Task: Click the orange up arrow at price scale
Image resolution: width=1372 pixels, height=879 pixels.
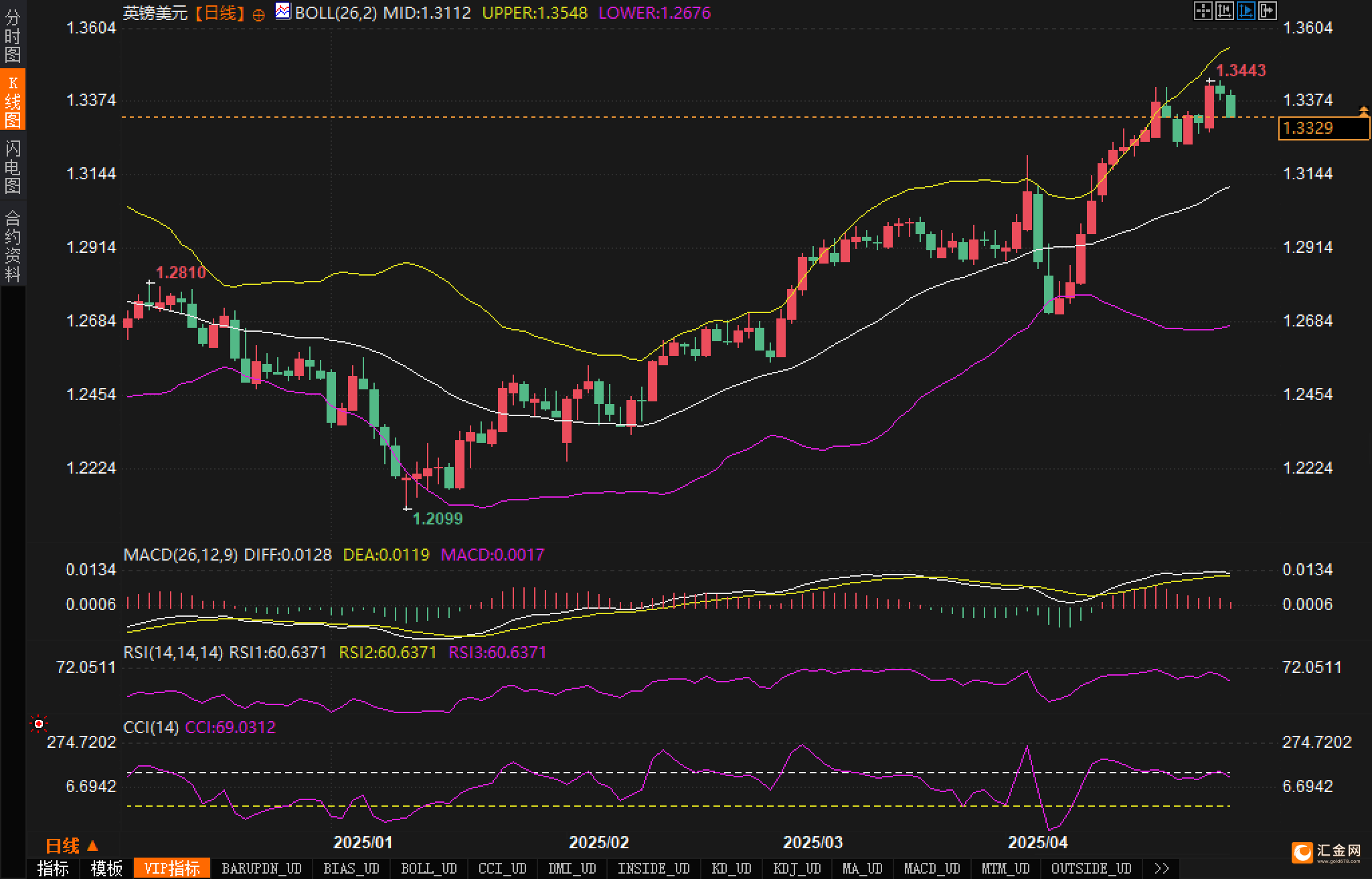Action: (x=1363, y=110)
